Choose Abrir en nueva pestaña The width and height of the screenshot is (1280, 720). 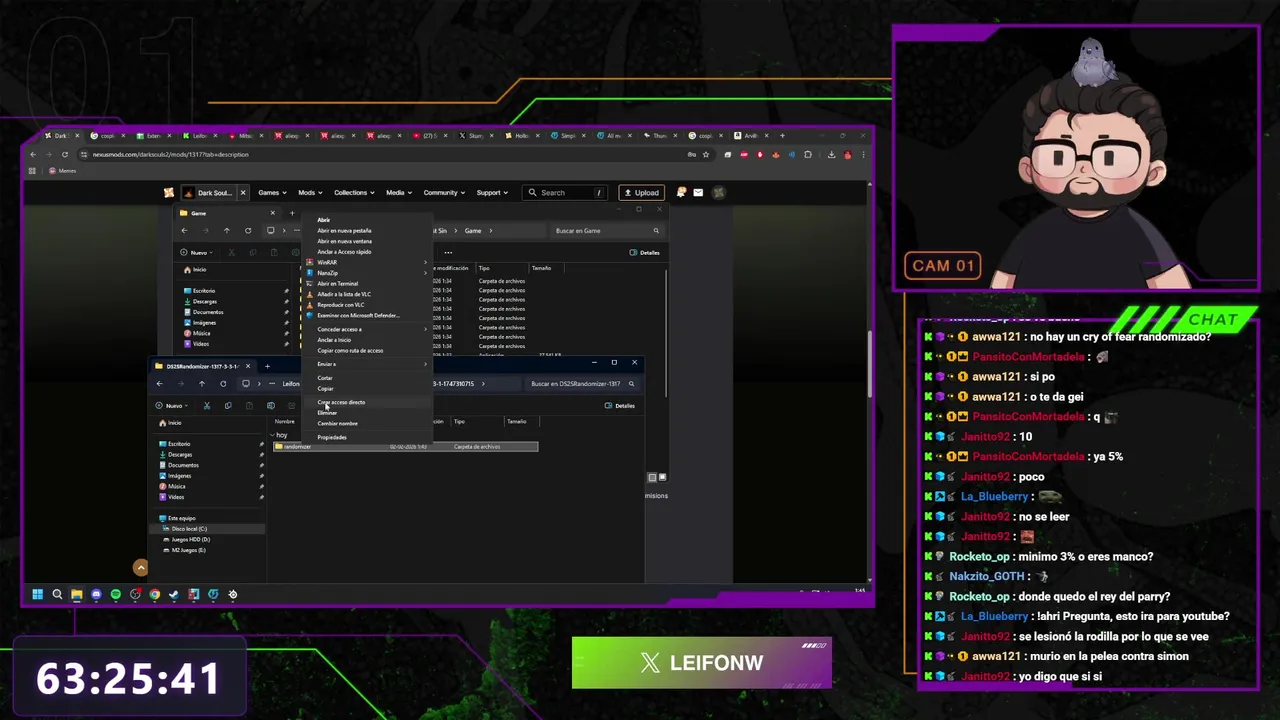[x=367, y=230]
